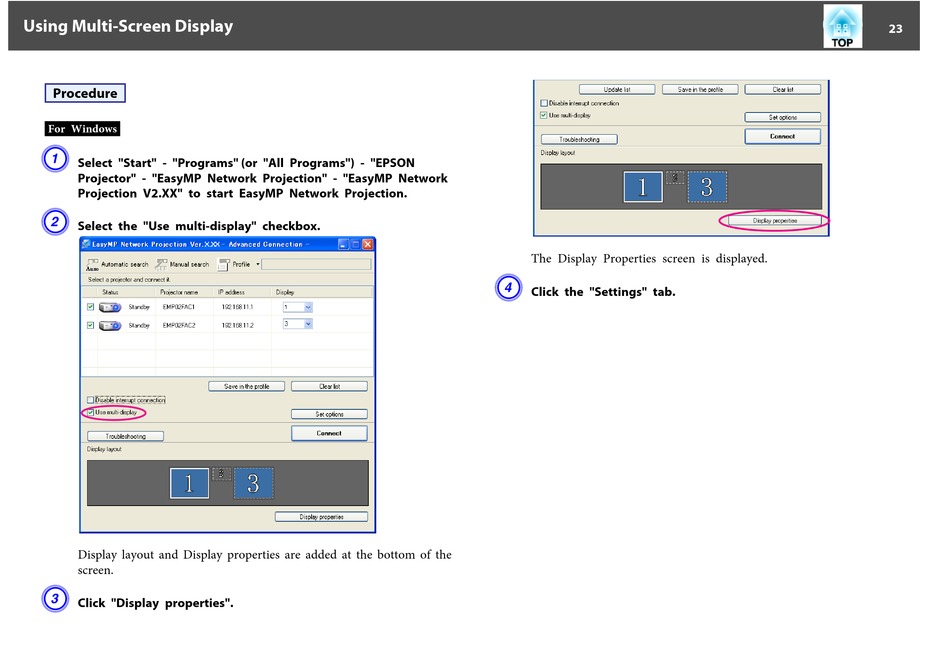Click the text Select a projector and connect it

pyautogui.click(x=129, y=279)
